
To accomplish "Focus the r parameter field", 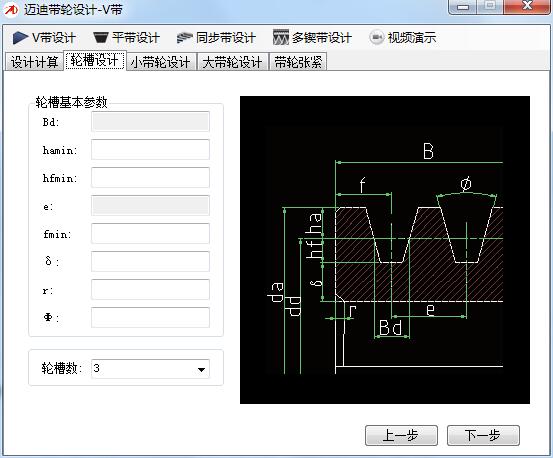I will pyautogui.click(x=150, y=289).
